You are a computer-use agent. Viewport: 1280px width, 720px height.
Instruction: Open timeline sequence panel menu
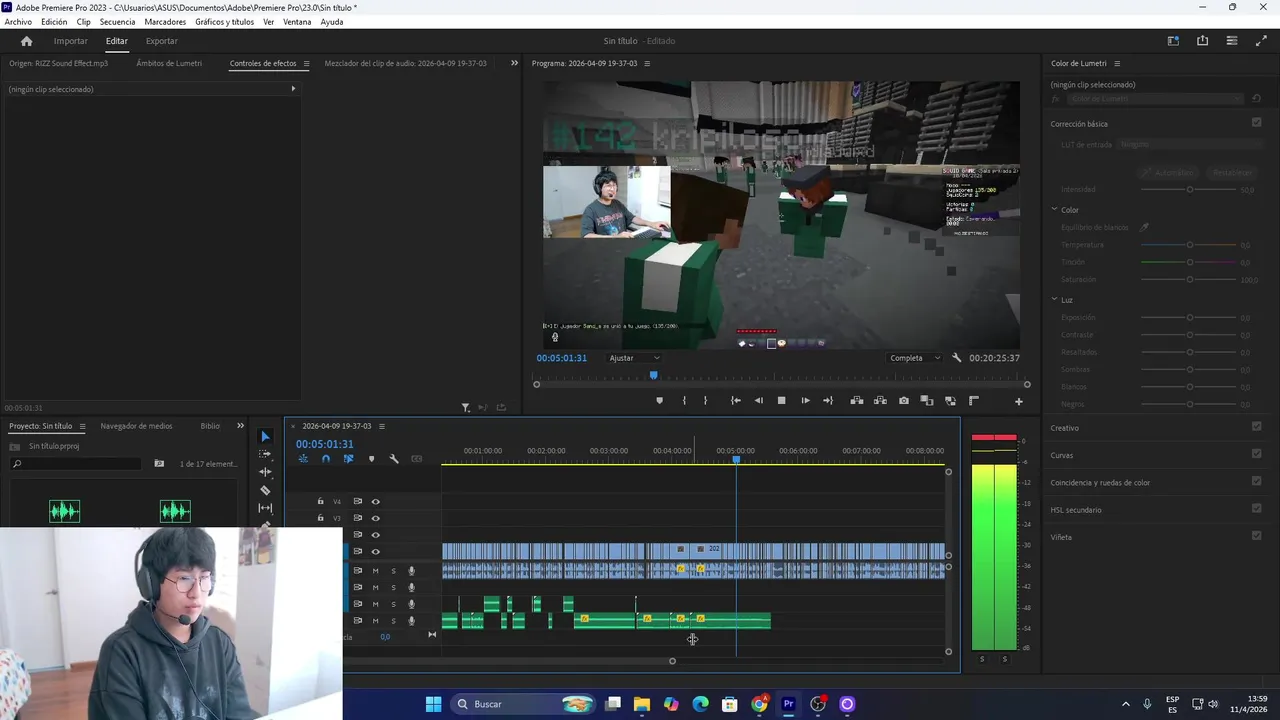(381, 426)
